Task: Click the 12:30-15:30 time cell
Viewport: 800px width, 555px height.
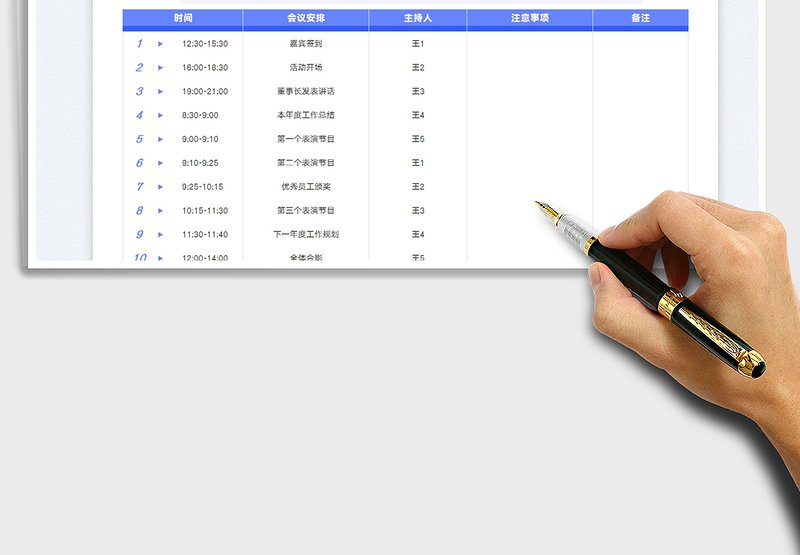Action: [x=205, y=44]
